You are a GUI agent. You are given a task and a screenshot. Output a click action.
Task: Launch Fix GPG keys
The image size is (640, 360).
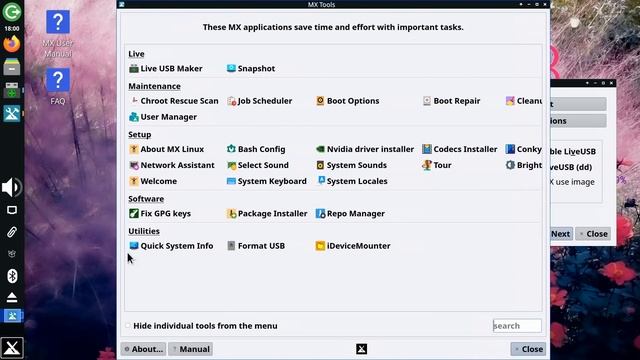click(x=160, y=213)
